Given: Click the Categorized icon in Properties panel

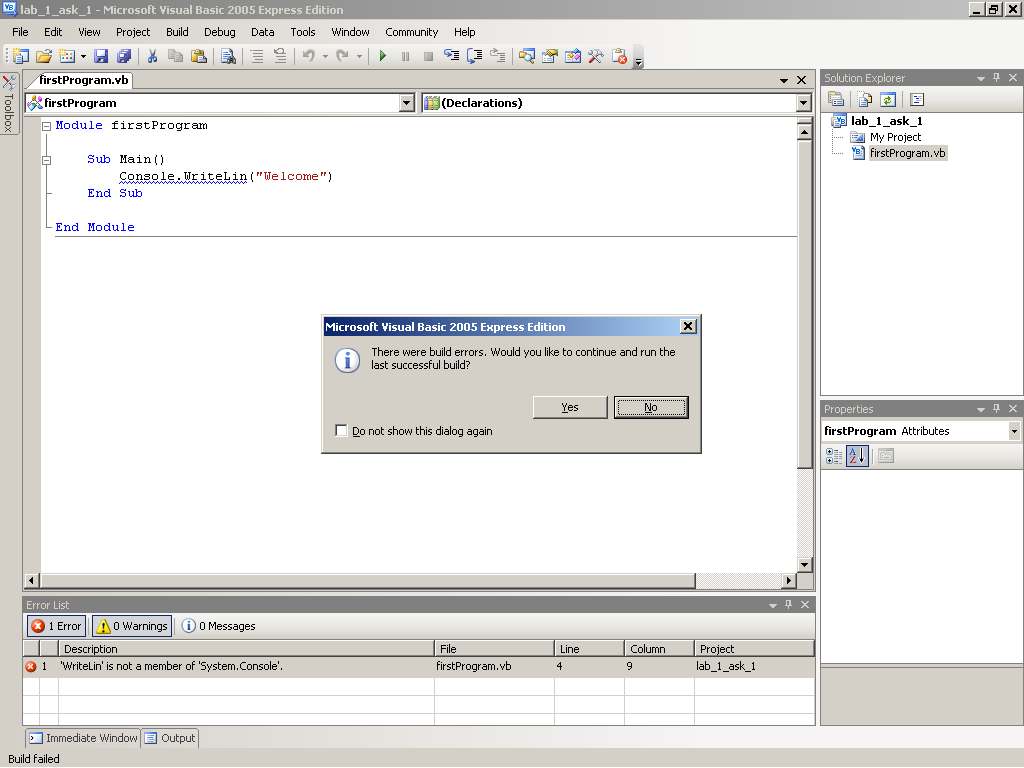Looking at the screenshot, I should click(x=834, y=456).
